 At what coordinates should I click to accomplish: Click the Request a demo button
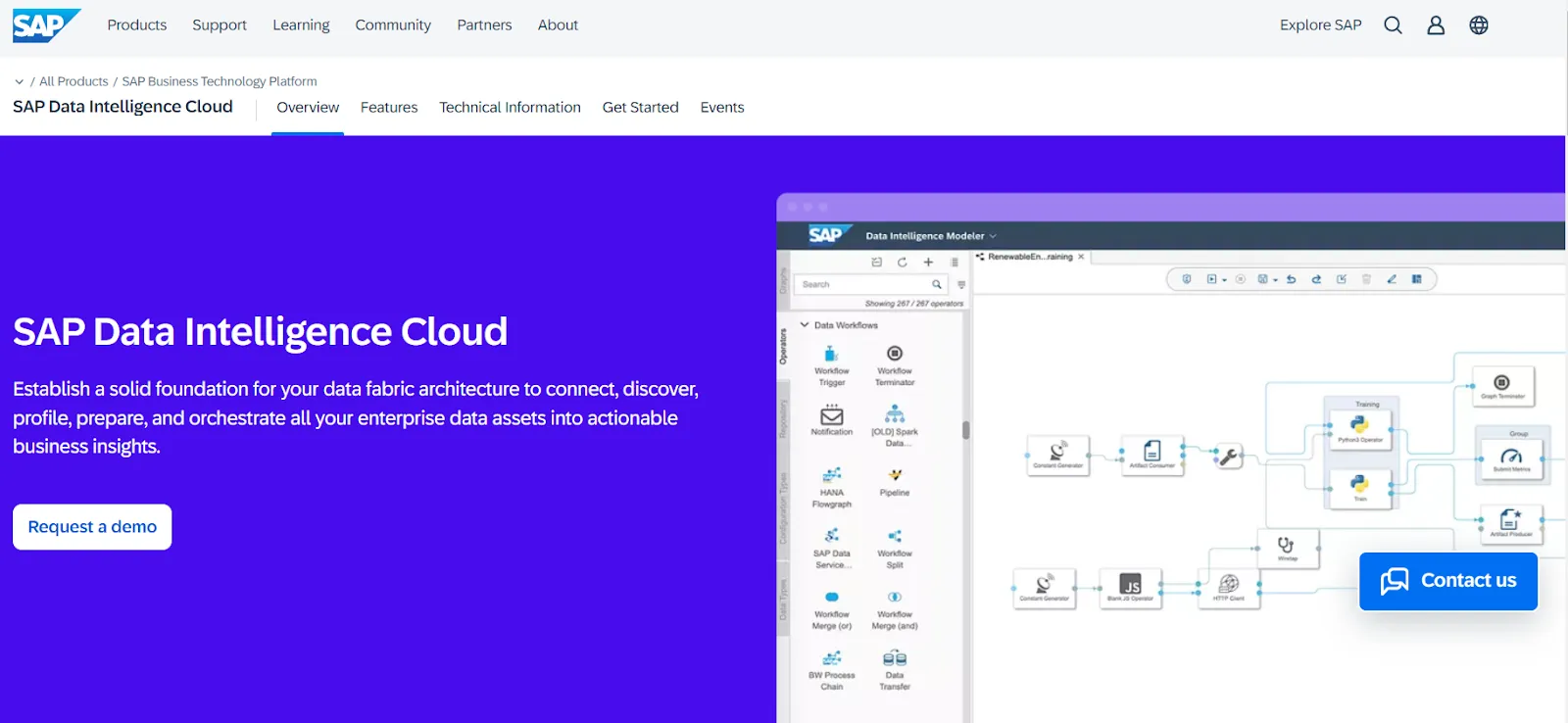(92, 527)
